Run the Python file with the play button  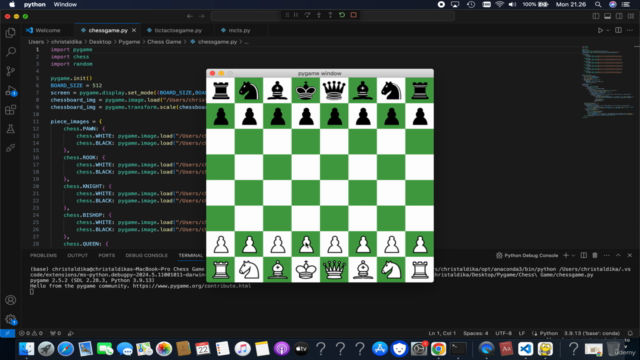coord(600,30)
